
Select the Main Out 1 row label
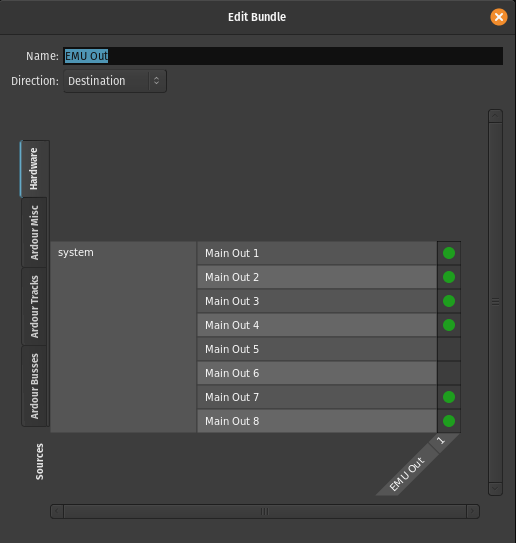coord(317,253)
